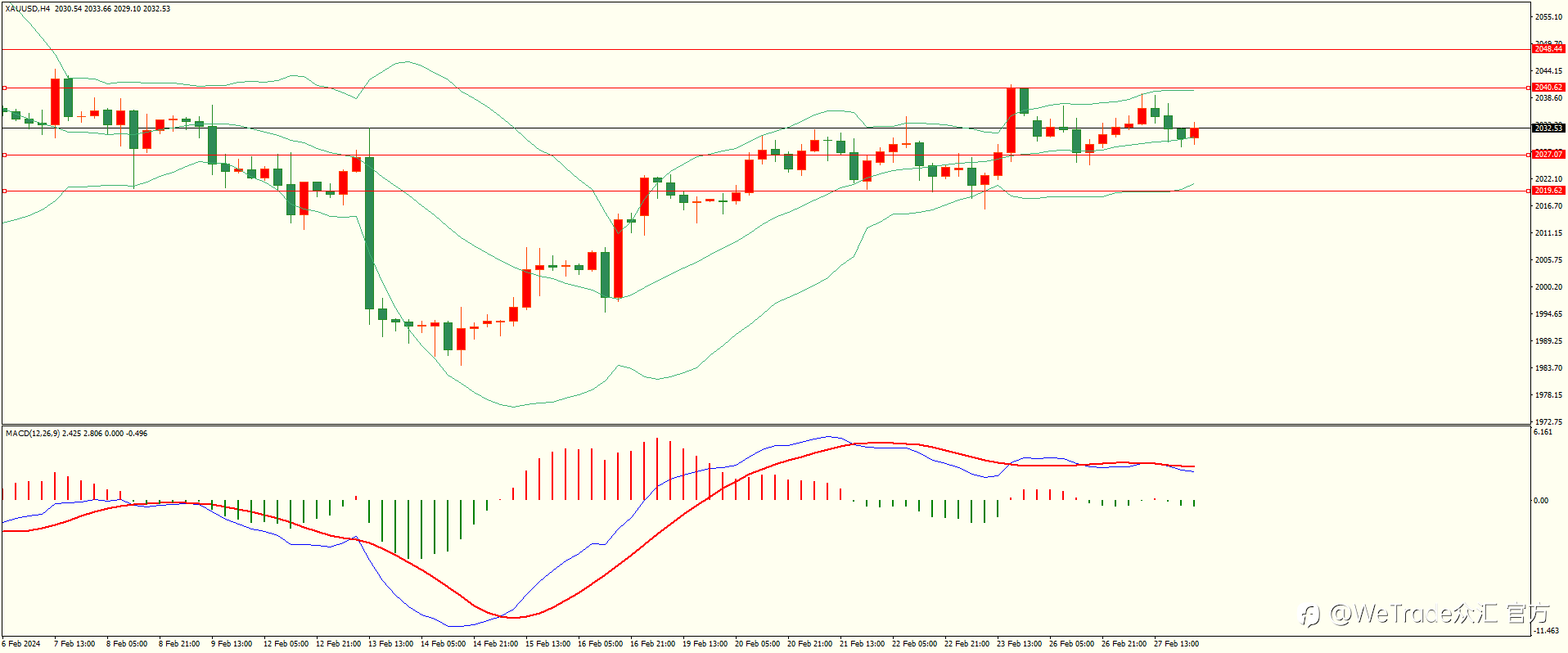This screenshot has height=653, width=1568.
Task: Click the 23 Feb 13:00 time label
Action: (x=1019, y=644)
